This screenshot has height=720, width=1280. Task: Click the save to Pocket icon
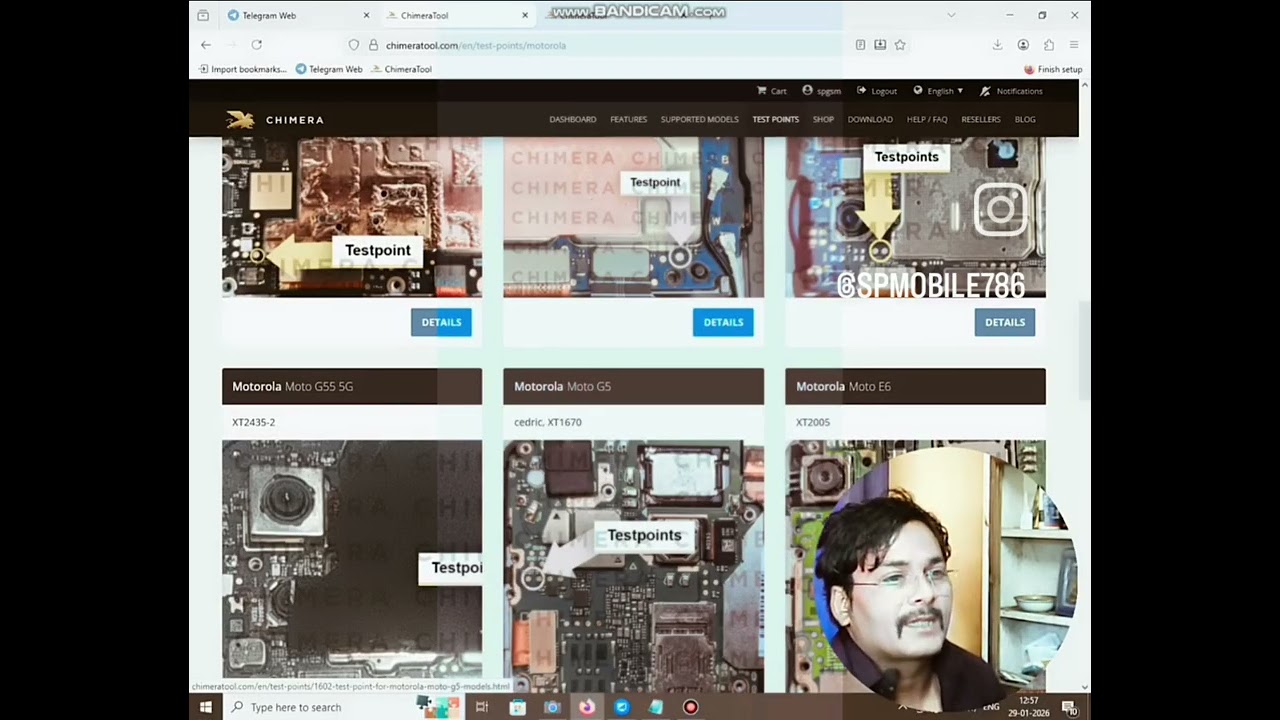(880, 45)
